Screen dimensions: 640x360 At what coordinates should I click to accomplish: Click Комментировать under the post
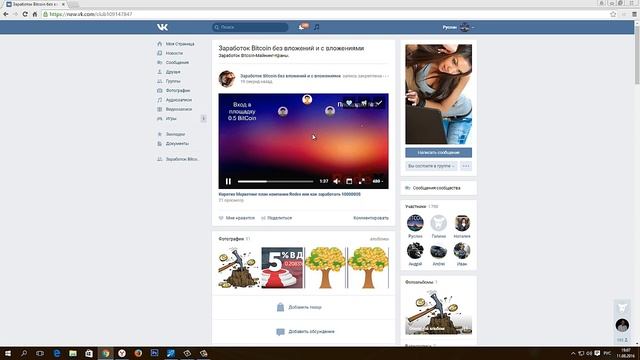point(371,218)
